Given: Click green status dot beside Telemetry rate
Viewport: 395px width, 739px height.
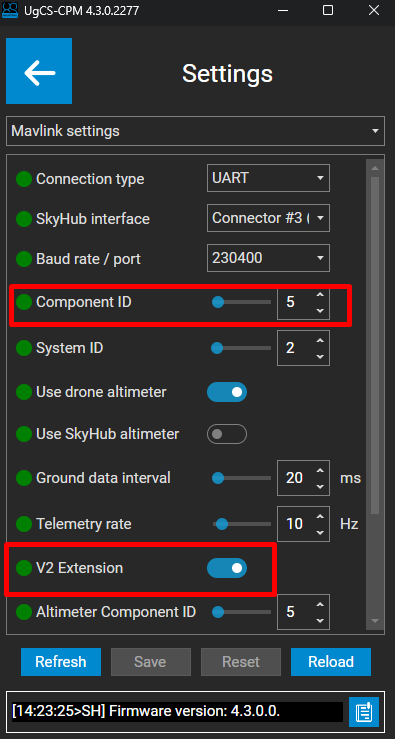Looking at the screenshot, I should click(x=24, y=524).
